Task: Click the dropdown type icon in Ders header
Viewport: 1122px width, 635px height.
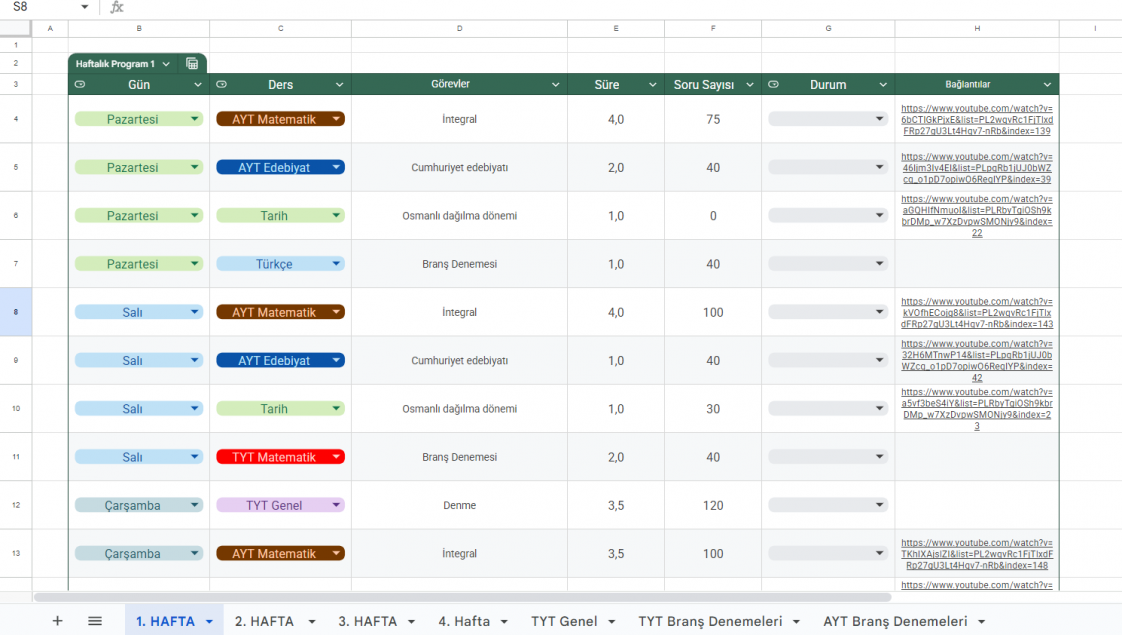Action: 222,85
